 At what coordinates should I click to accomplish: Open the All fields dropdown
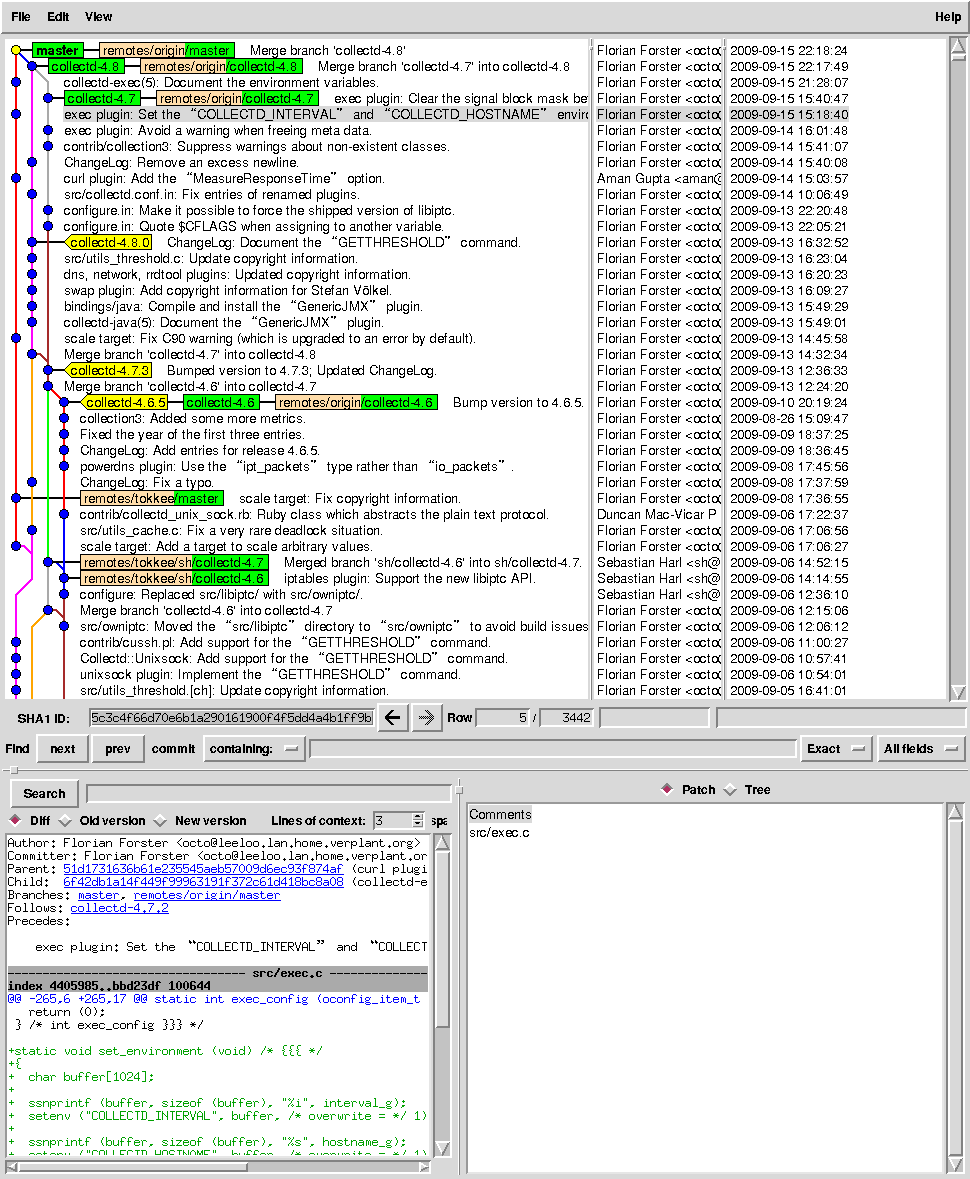click(x=921, y=749)
